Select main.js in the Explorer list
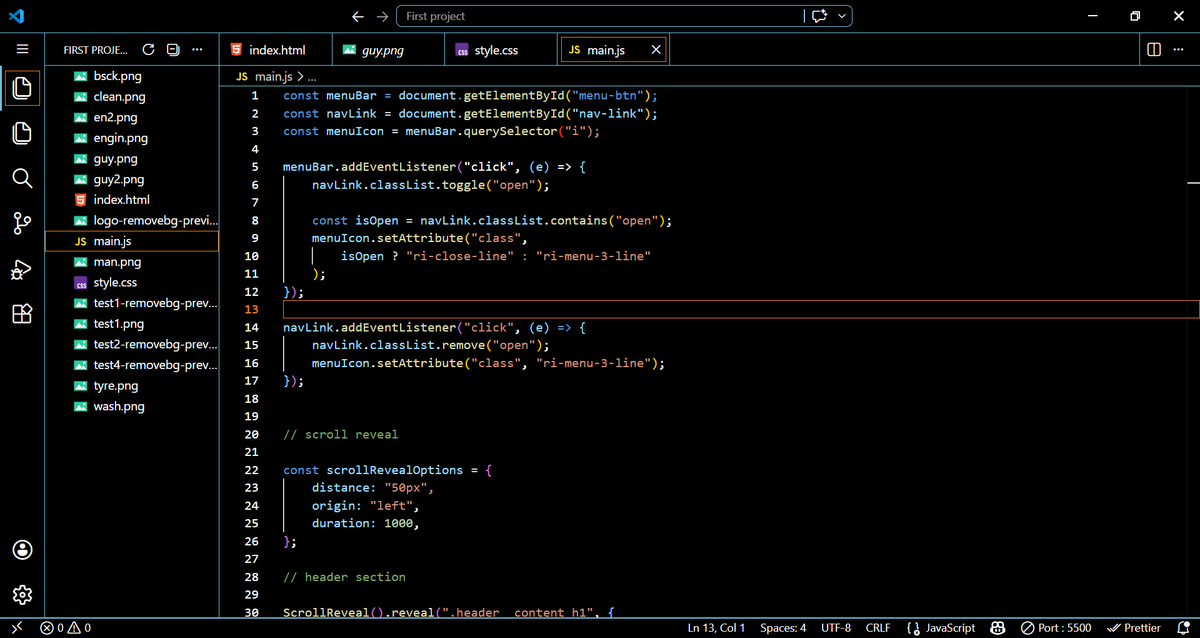This screenshot has height=638, width=1200. [132, 241]
